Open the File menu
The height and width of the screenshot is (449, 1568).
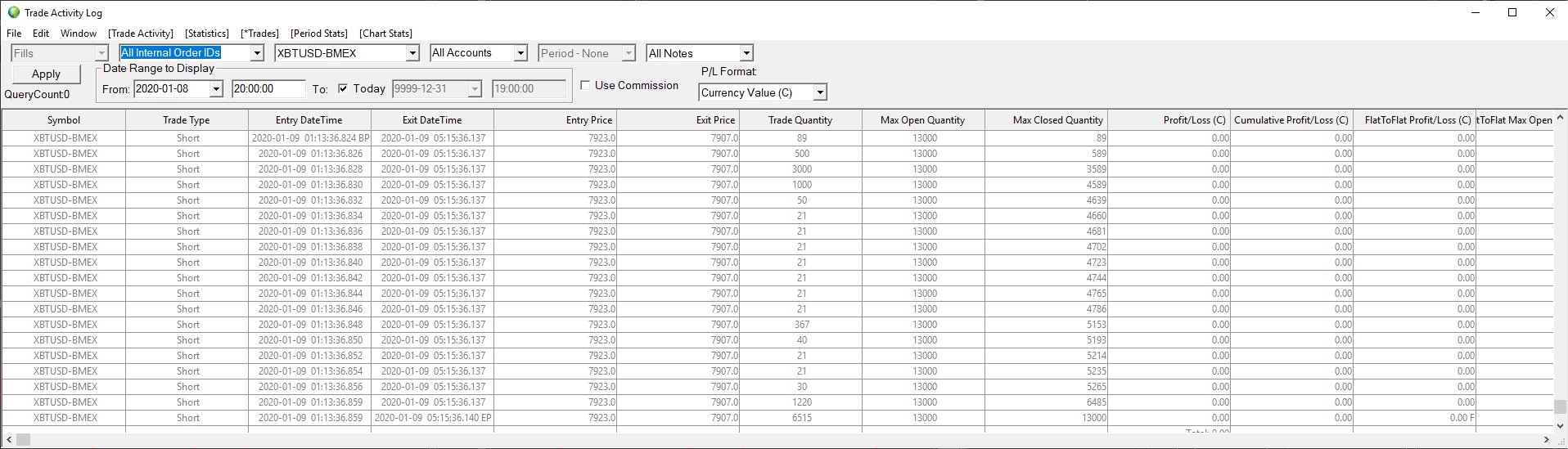click(14, 34)
